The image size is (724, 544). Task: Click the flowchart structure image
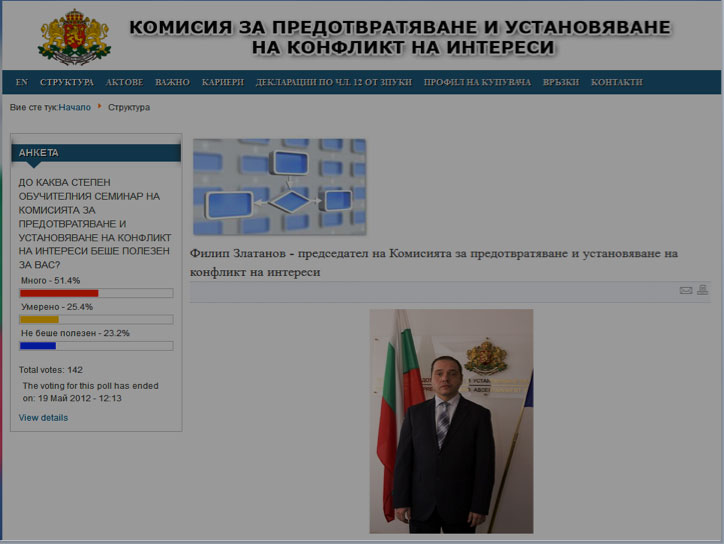tap(279, 187)
